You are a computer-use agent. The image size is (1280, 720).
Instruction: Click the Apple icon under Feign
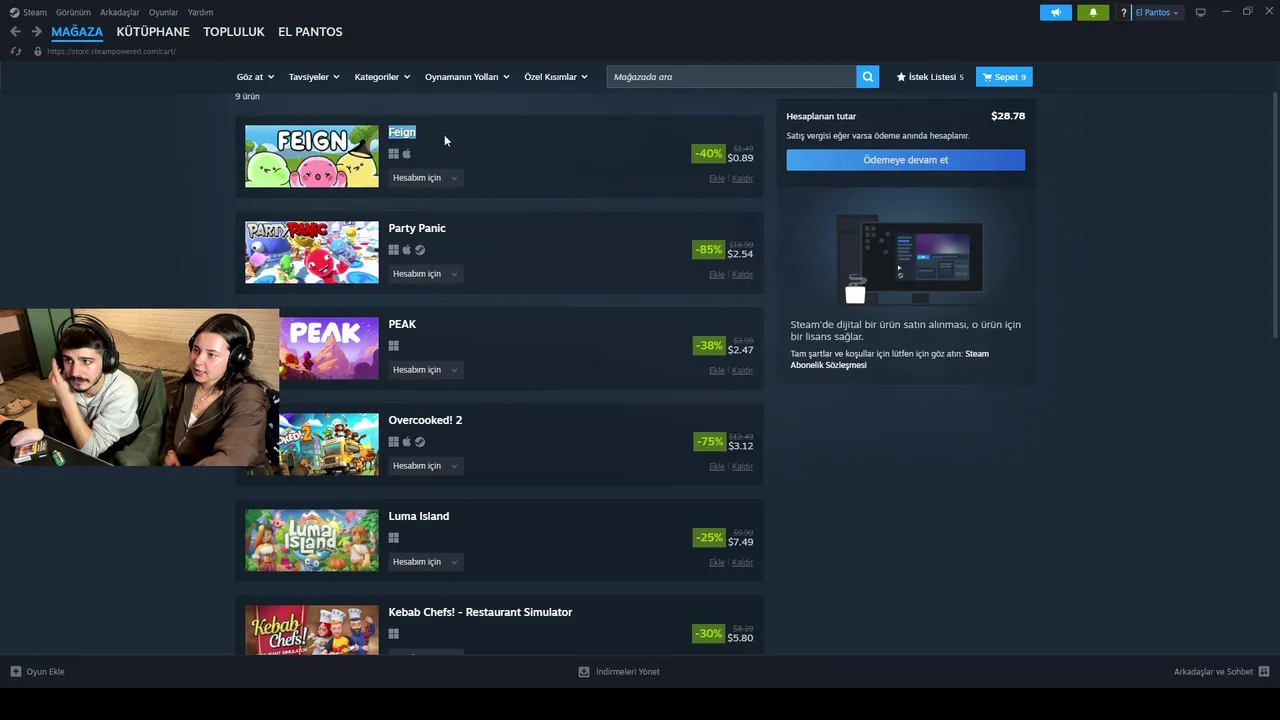pyautogui.click(x=407, y=154)
